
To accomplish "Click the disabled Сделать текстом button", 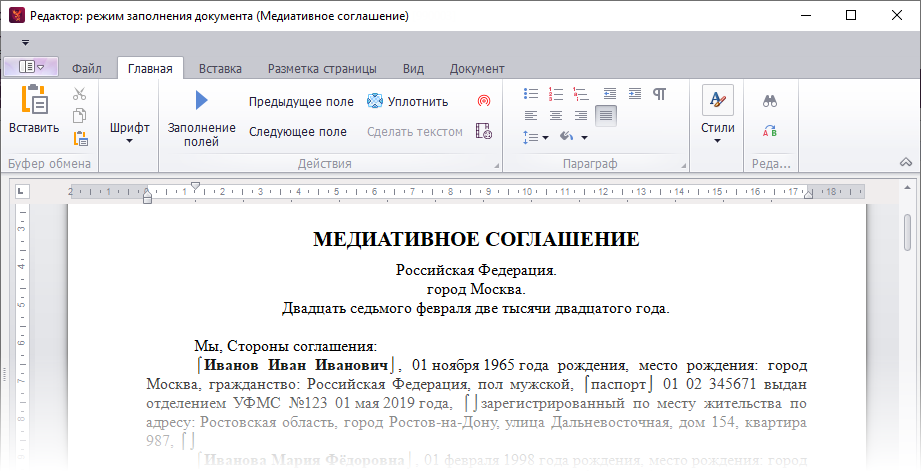I will 415,132.
